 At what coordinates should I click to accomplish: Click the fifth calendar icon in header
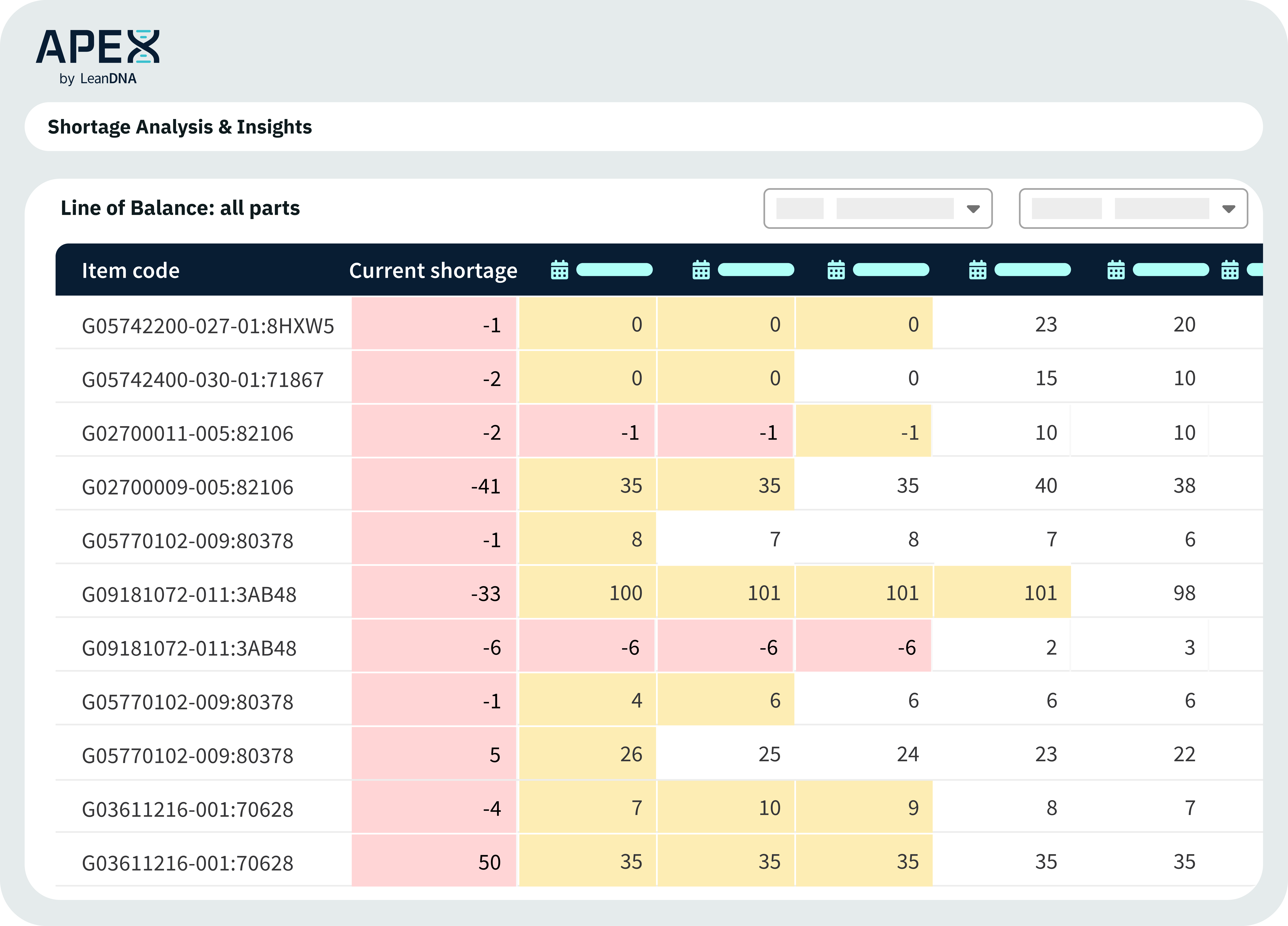(x=1116, y=270)
